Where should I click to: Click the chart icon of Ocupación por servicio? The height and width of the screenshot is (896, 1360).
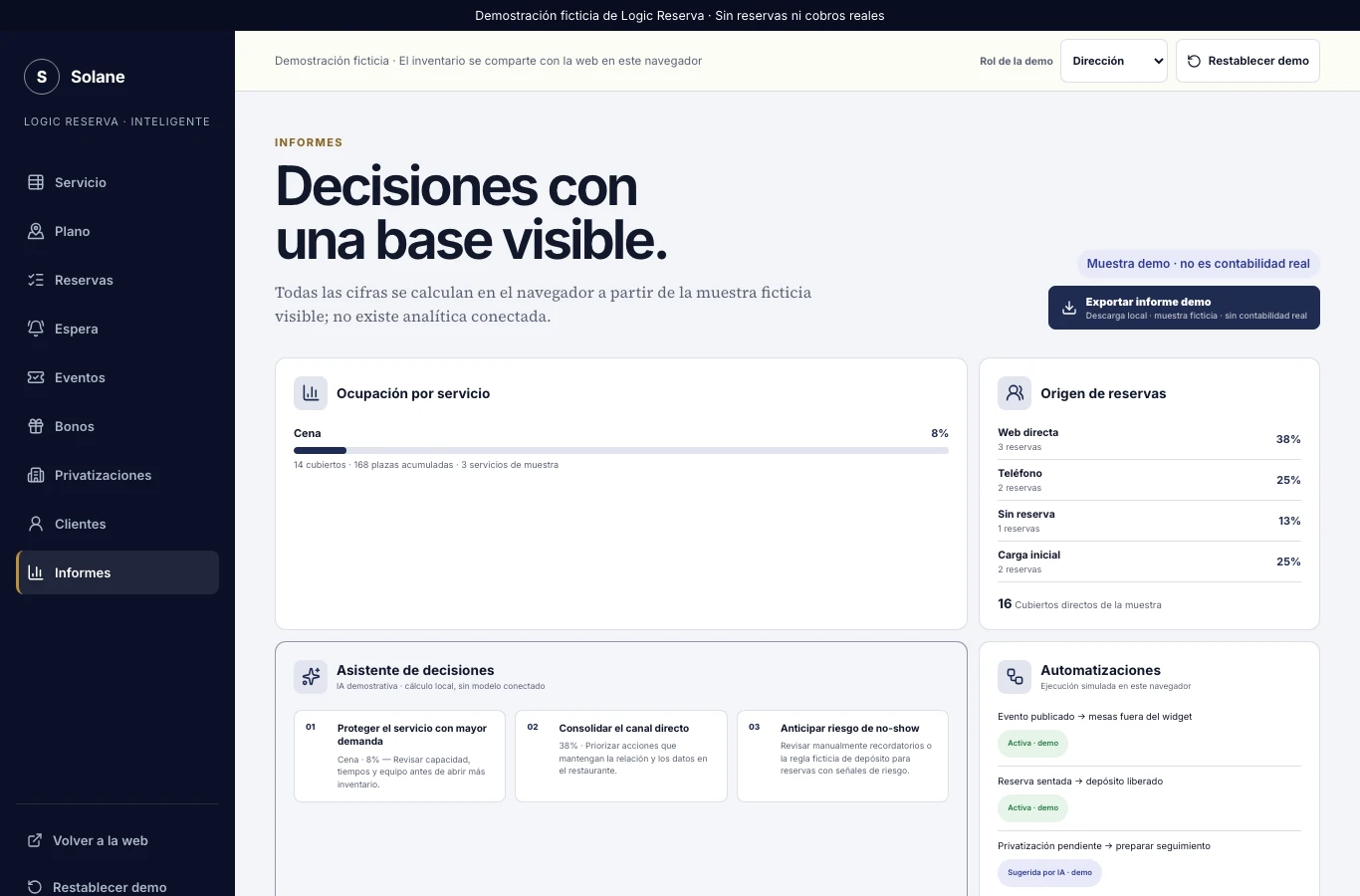[311, 393]
